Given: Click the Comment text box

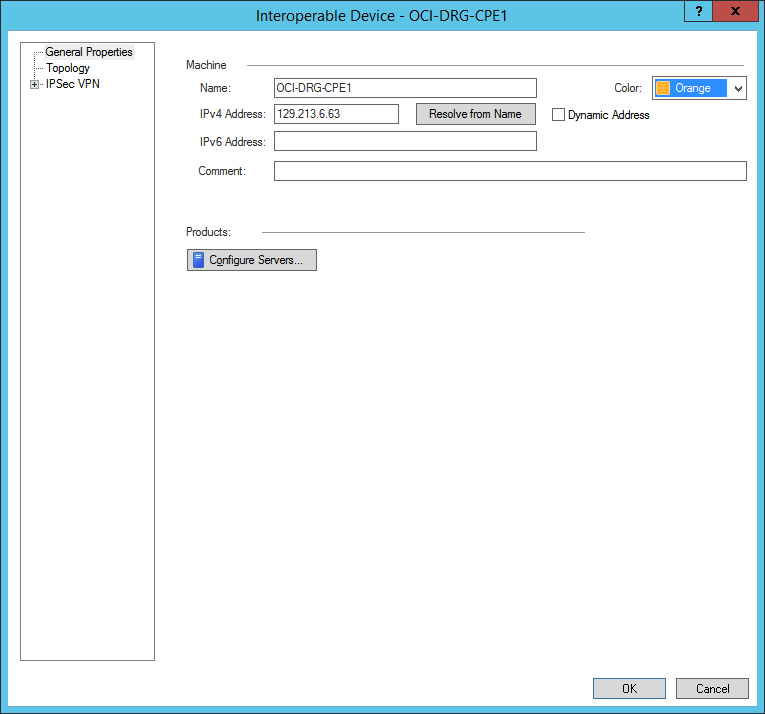Looking at the screenshot, I should point(510,171).
